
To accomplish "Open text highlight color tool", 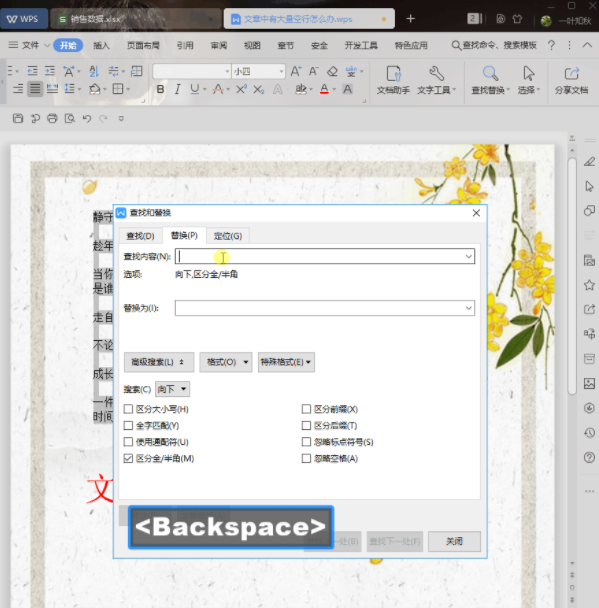I will (x=301, y=90).
